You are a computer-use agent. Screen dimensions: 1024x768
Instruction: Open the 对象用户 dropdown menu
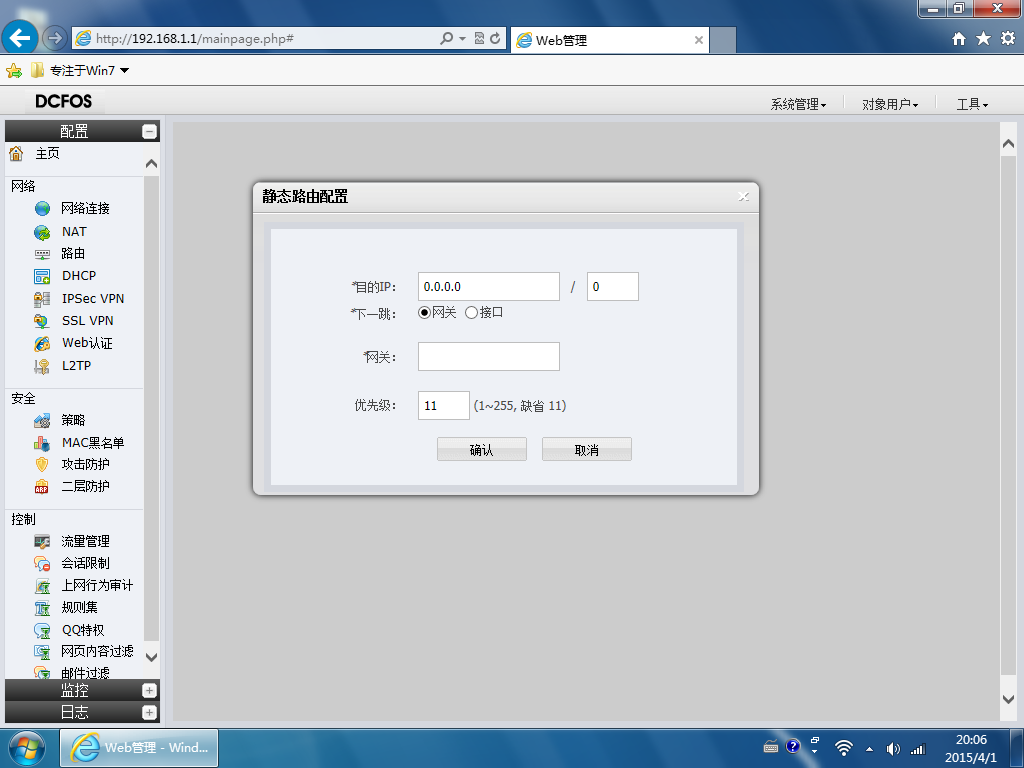point(890,104)
